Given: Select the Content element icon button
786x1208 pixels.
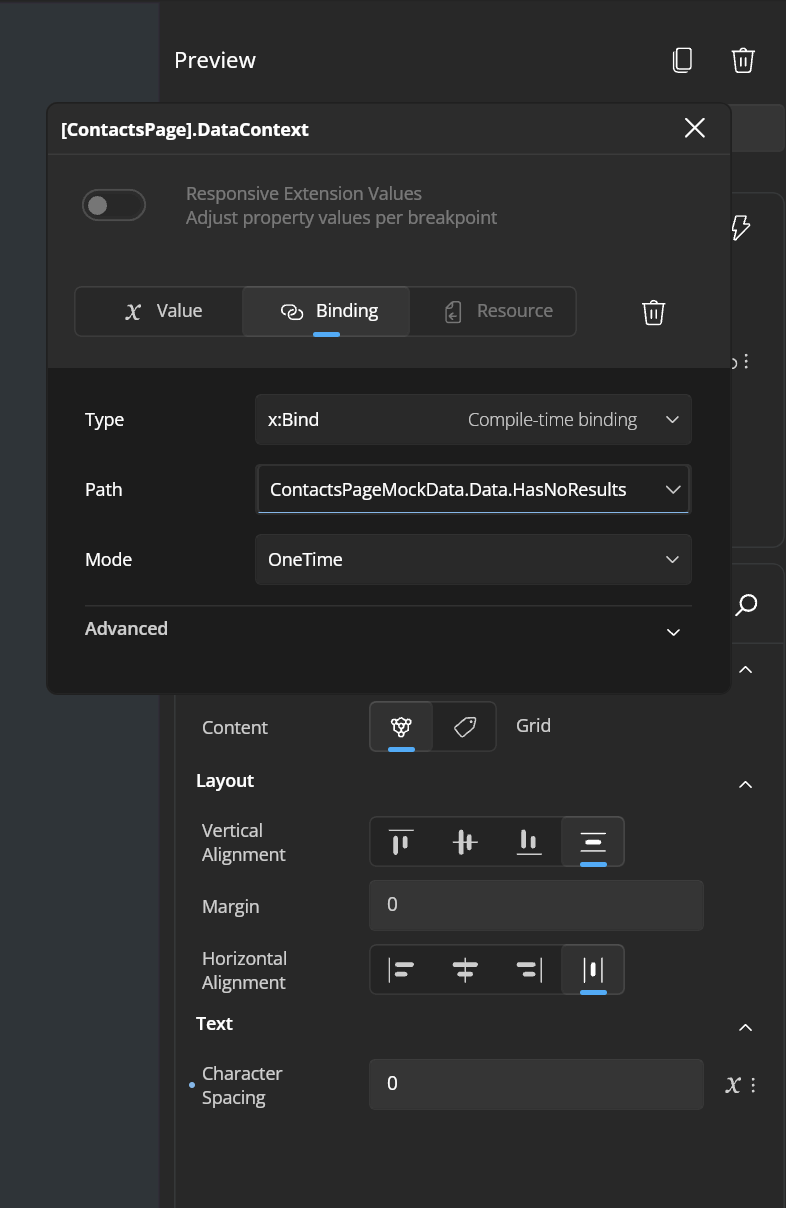Looking at the screenshot, I should (401, 727).
